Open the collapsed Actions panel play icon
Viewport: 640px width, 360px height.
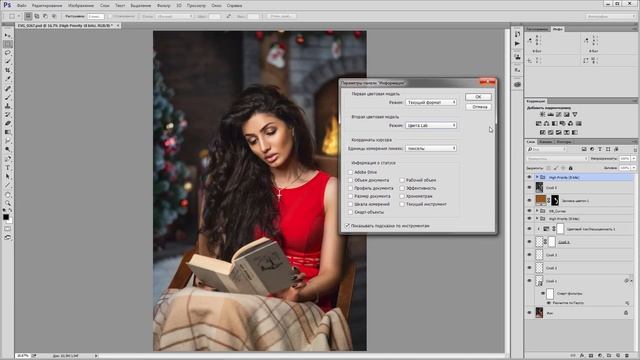coord(517,43)
